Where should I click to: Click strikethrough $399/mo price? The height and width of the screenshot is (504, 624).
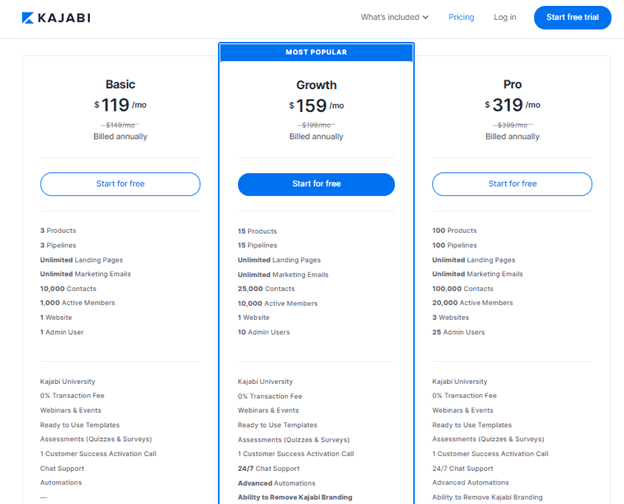pos(512,125)
